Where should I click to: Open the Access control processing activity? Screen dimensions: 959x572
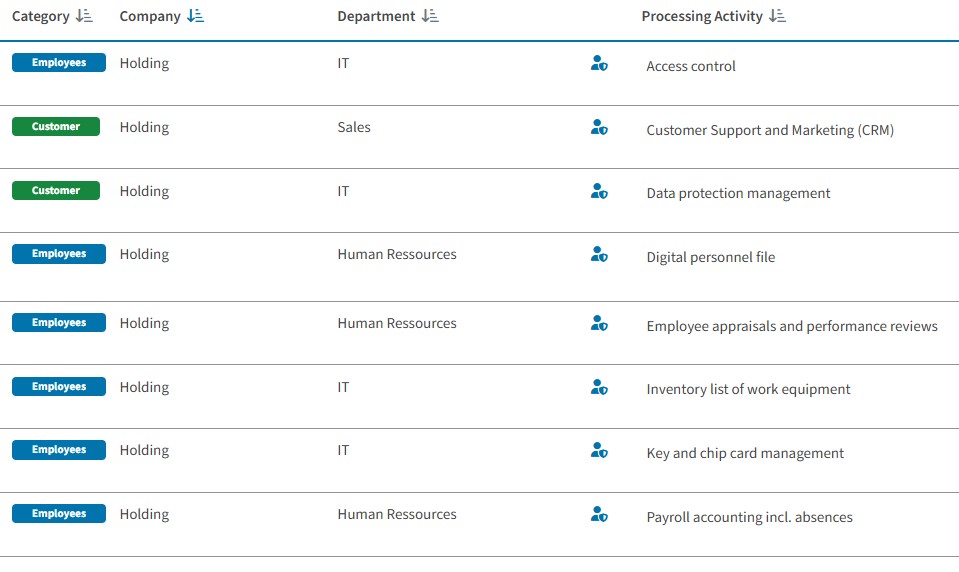click(x=691, y=66)
